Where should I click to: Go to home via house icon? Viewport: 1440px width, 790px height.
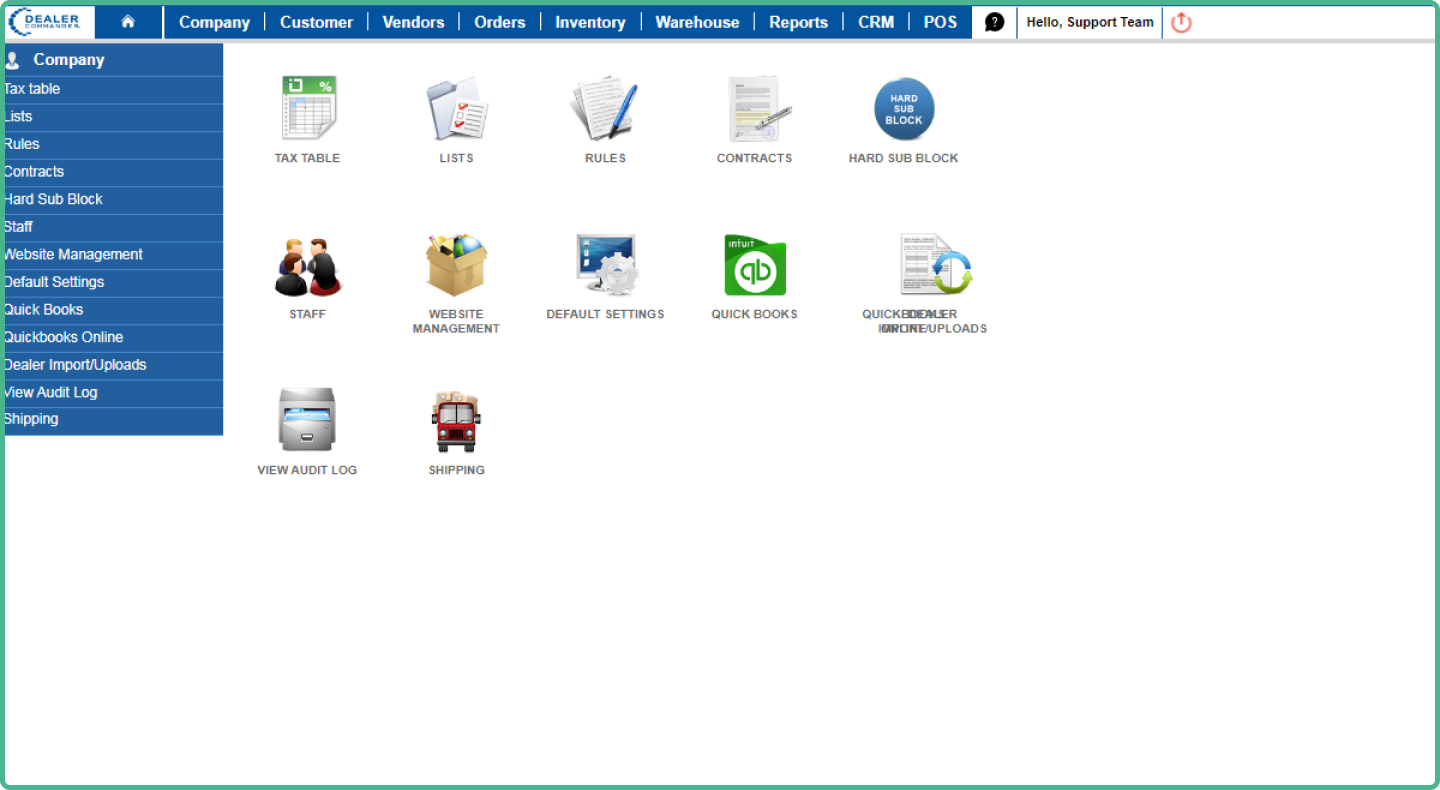point(128,21)
